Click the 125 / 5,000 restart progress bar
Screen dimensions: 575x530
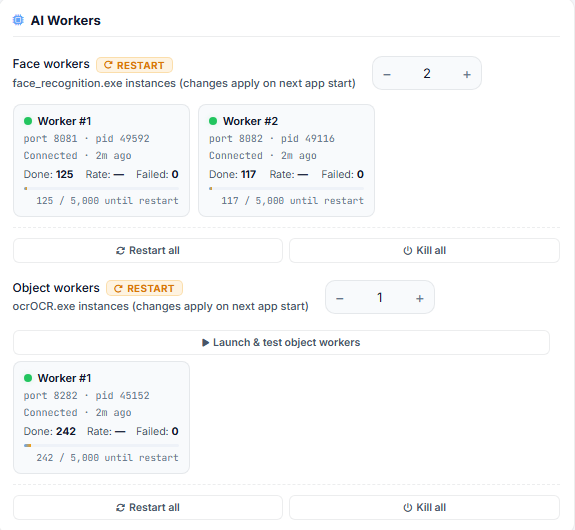(101, 189)
